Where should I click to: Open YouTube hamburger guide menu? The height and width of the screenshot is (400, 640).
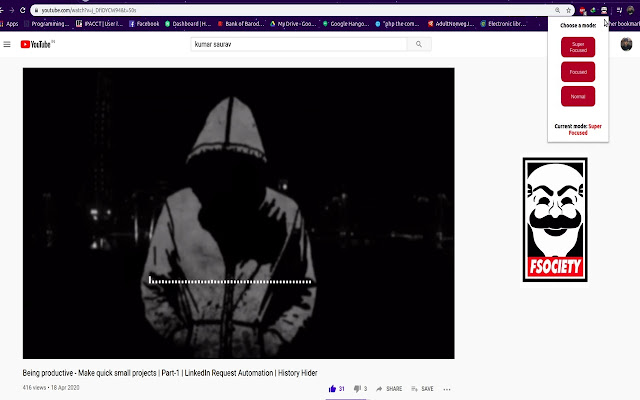tap(7, 44)
